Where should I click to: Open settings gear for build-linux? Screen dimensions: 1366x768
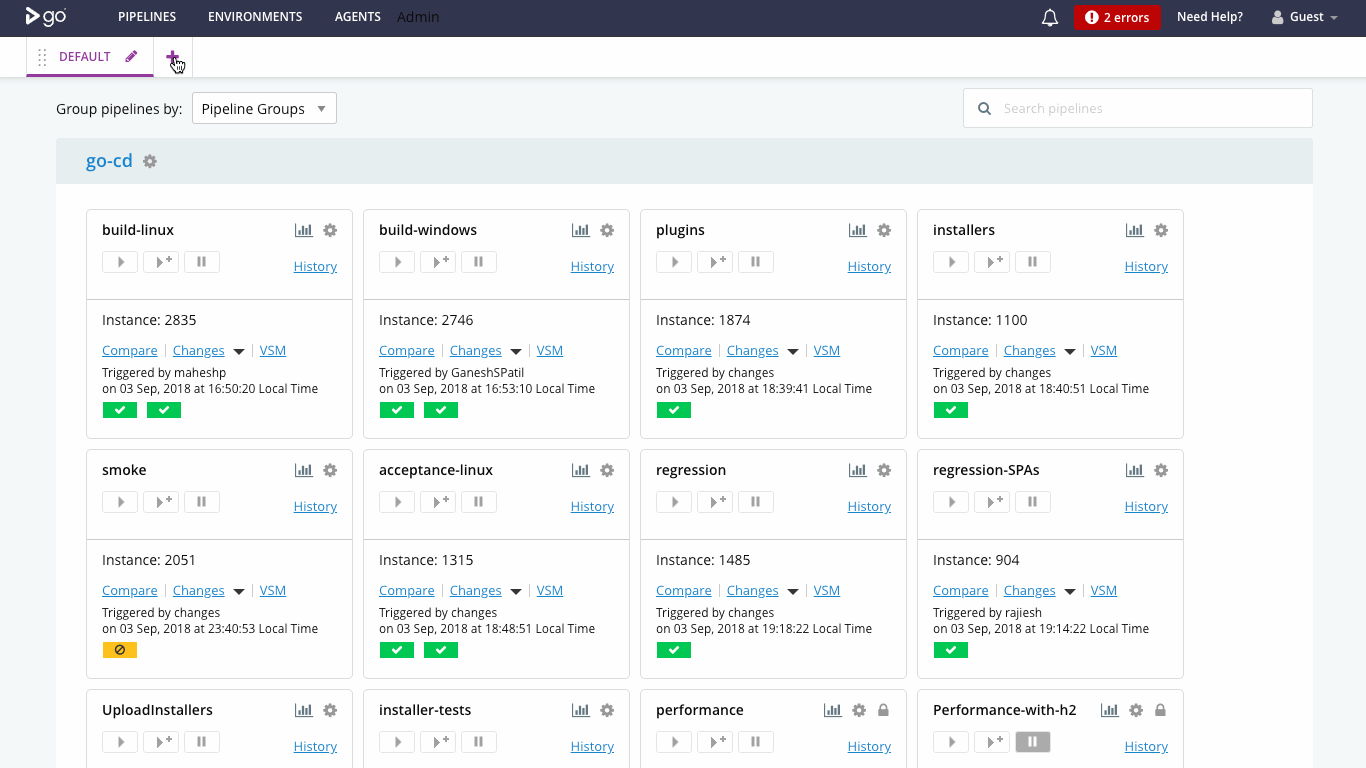(x=330, y=230)
